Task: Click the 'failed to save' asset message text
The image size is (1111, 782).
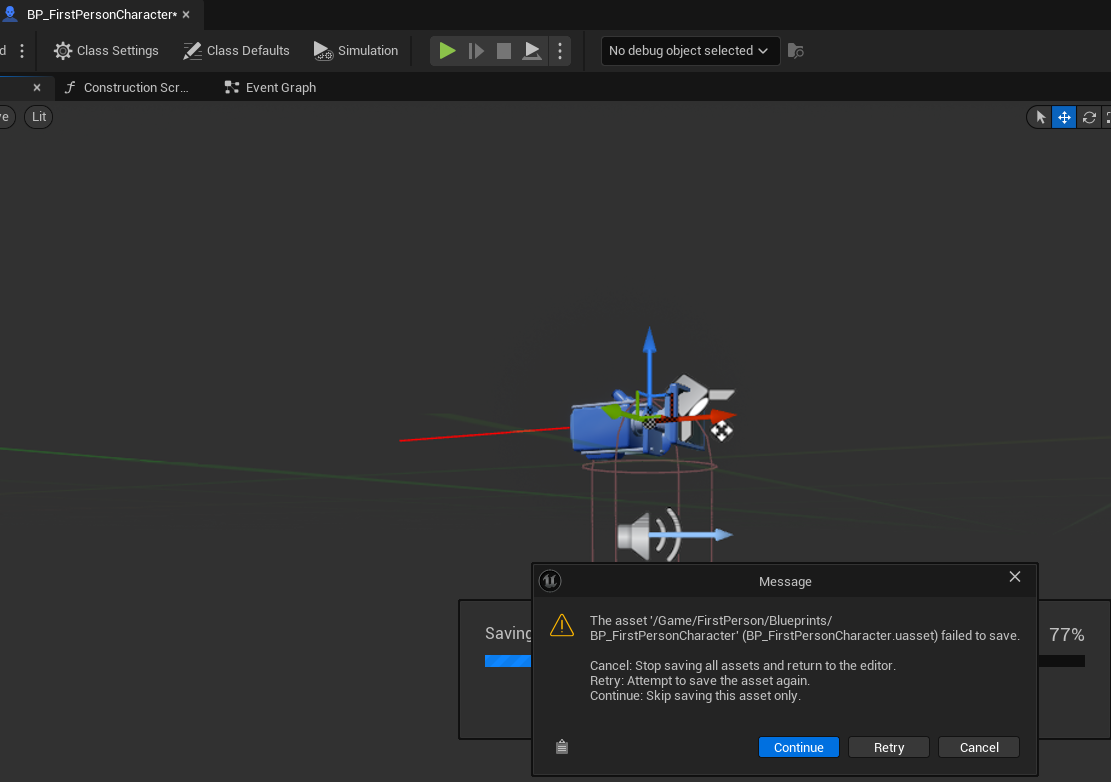Action: pyautogui.click(x=805, y=628)
